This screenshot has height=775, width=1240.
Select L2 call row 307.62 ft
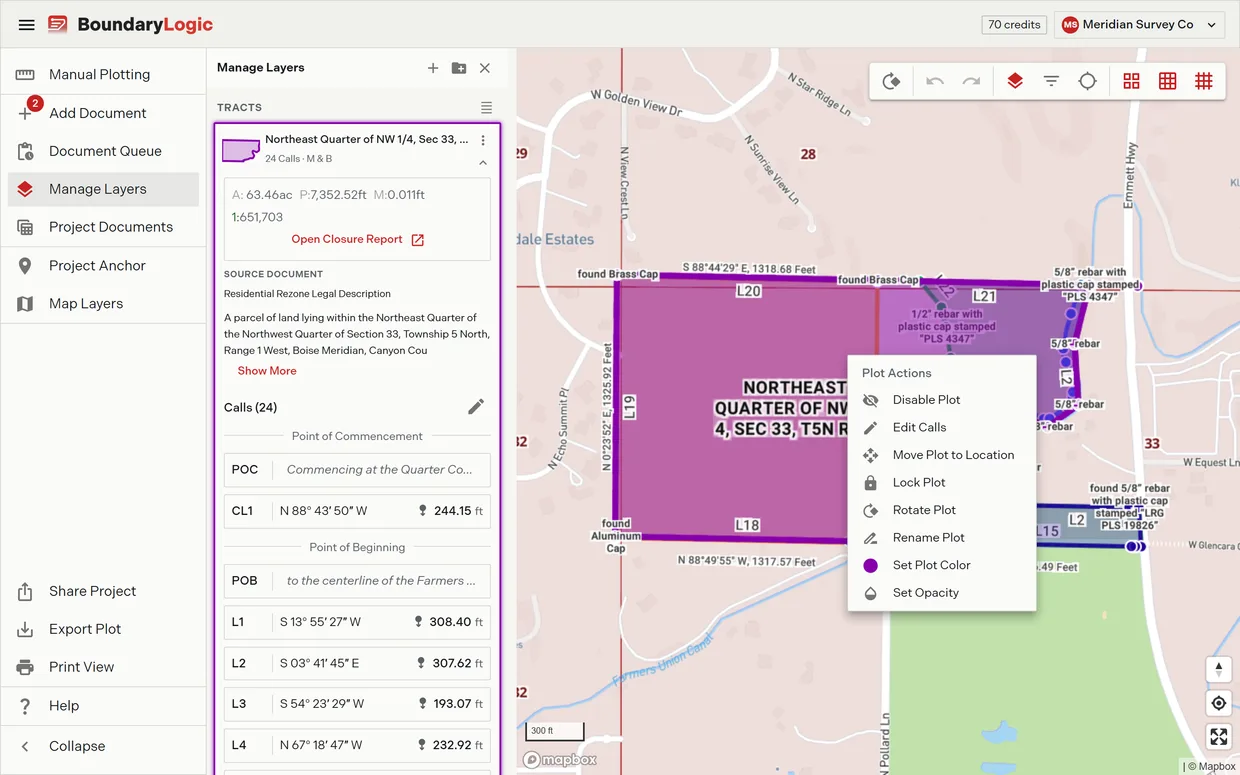click(357, 663)
